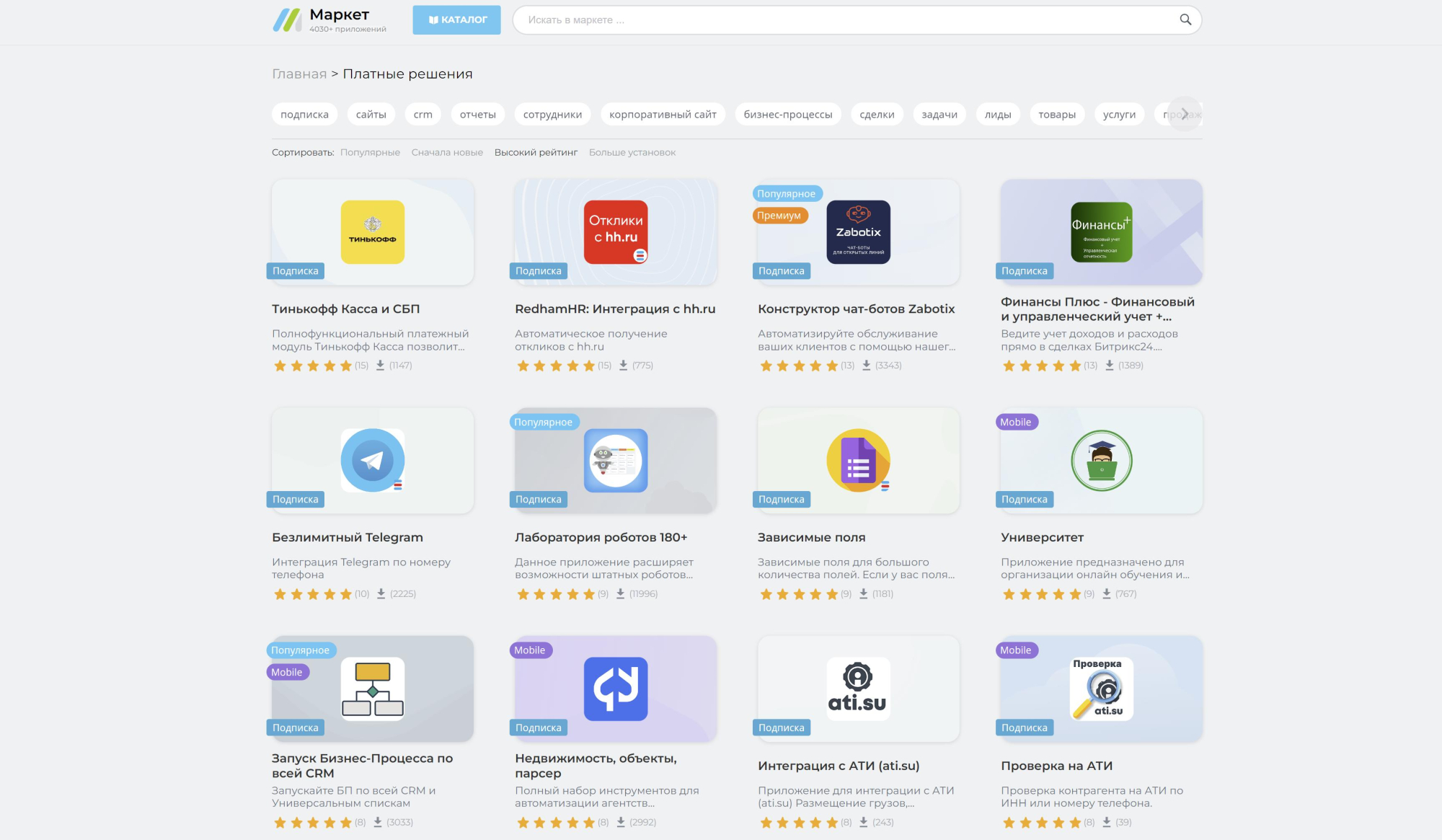Click download icon under Тинькофф Касса
Screen dimensions: 1442x840
pos(380,366)
